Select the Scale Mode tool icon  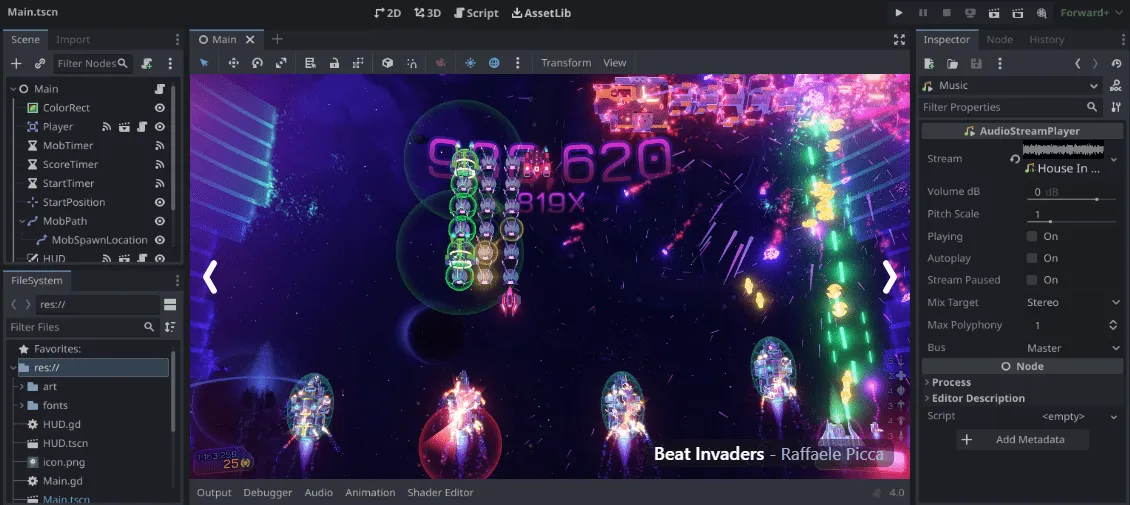pyautogui.click(x=281, y=63)
